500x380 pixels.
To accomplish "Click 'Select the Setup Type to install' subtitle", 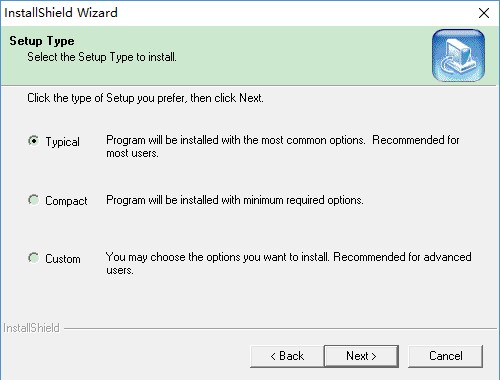I will tap(102, 57).
